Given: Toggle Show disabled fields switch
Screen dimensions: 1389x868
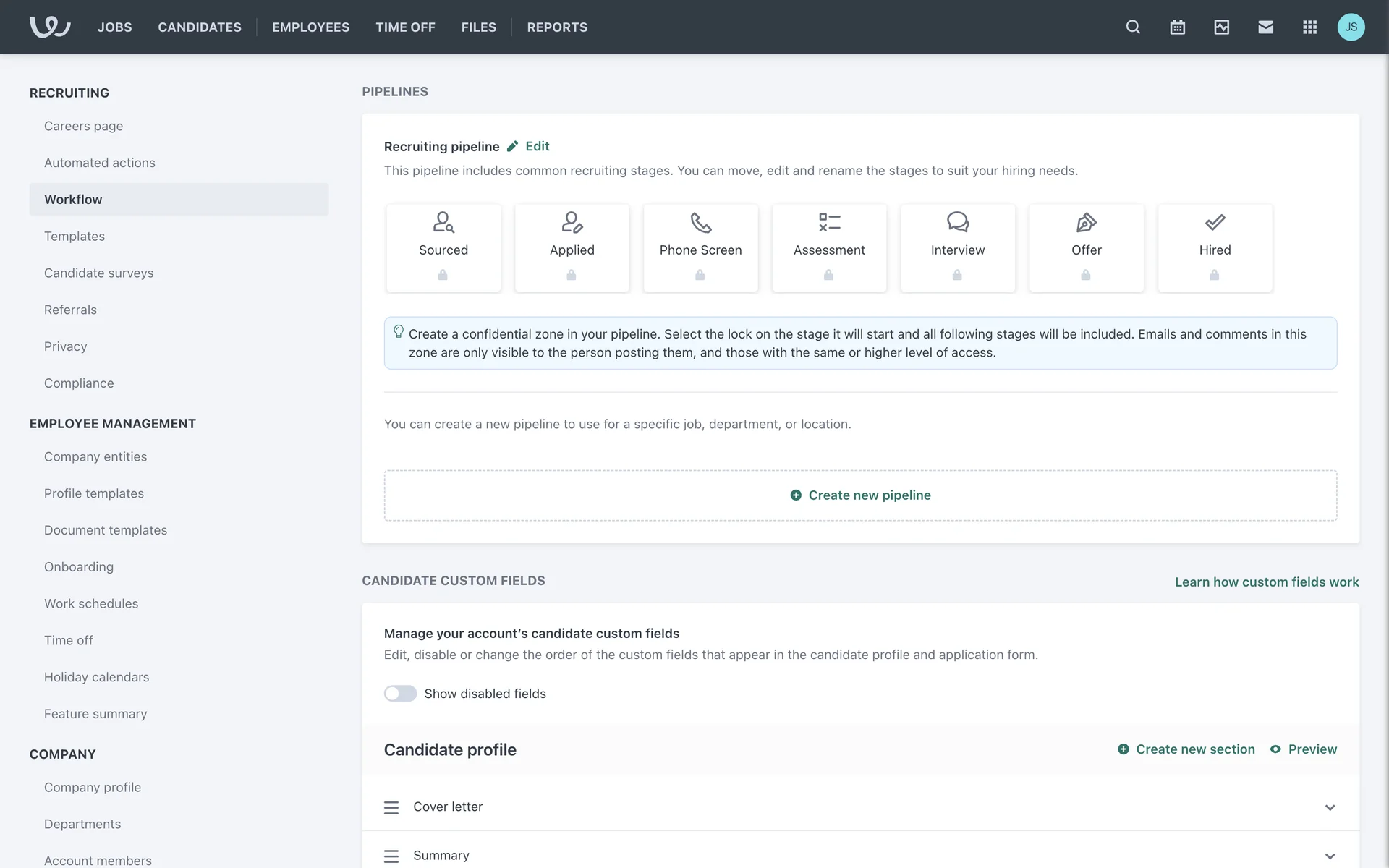Looking at the screenshot, I should click(400, 694).
